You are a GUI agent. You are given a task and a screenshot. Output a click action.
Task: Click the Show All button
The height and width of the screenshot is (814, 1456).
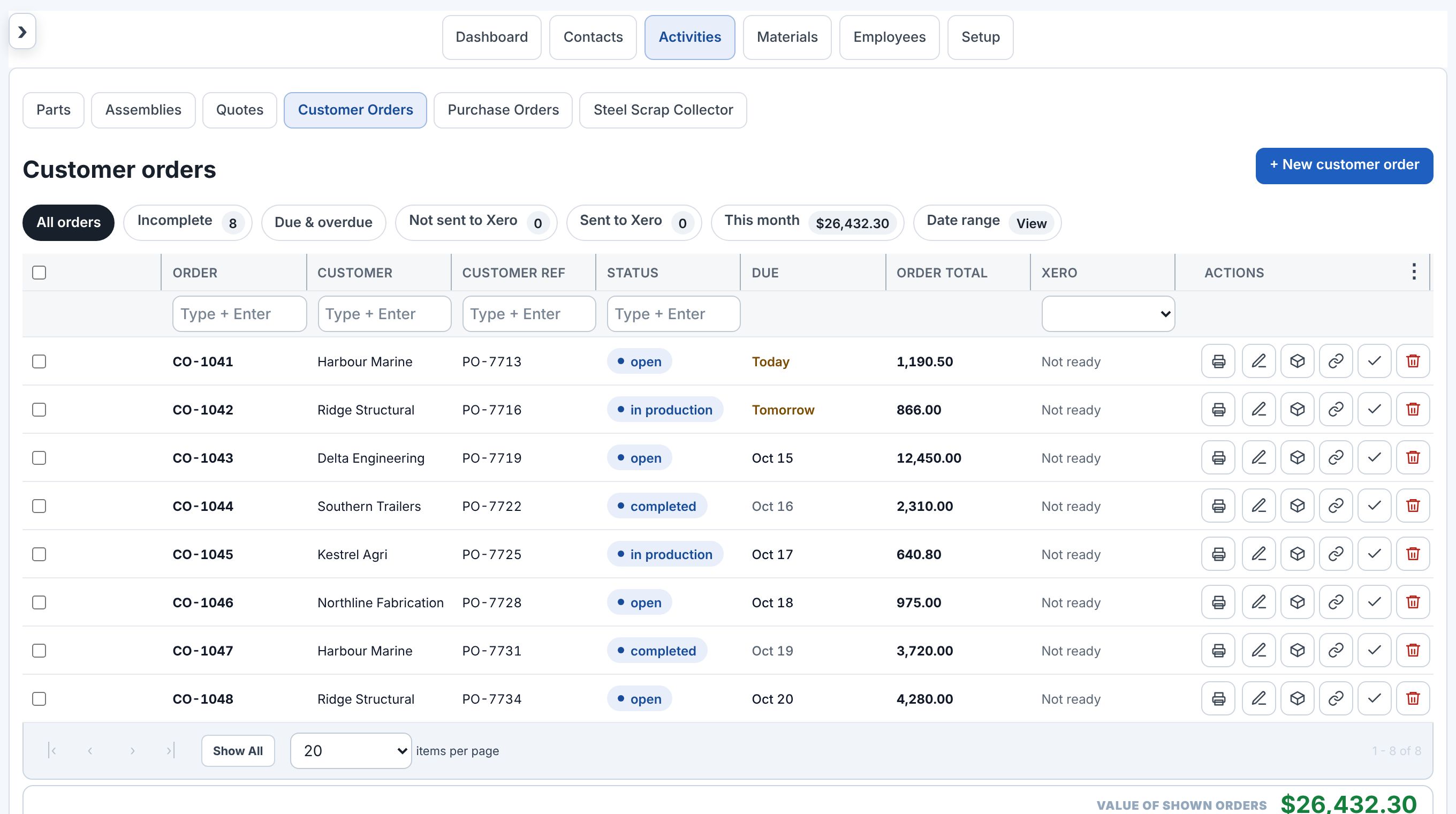pyautogui.click(x=238, y=751)
